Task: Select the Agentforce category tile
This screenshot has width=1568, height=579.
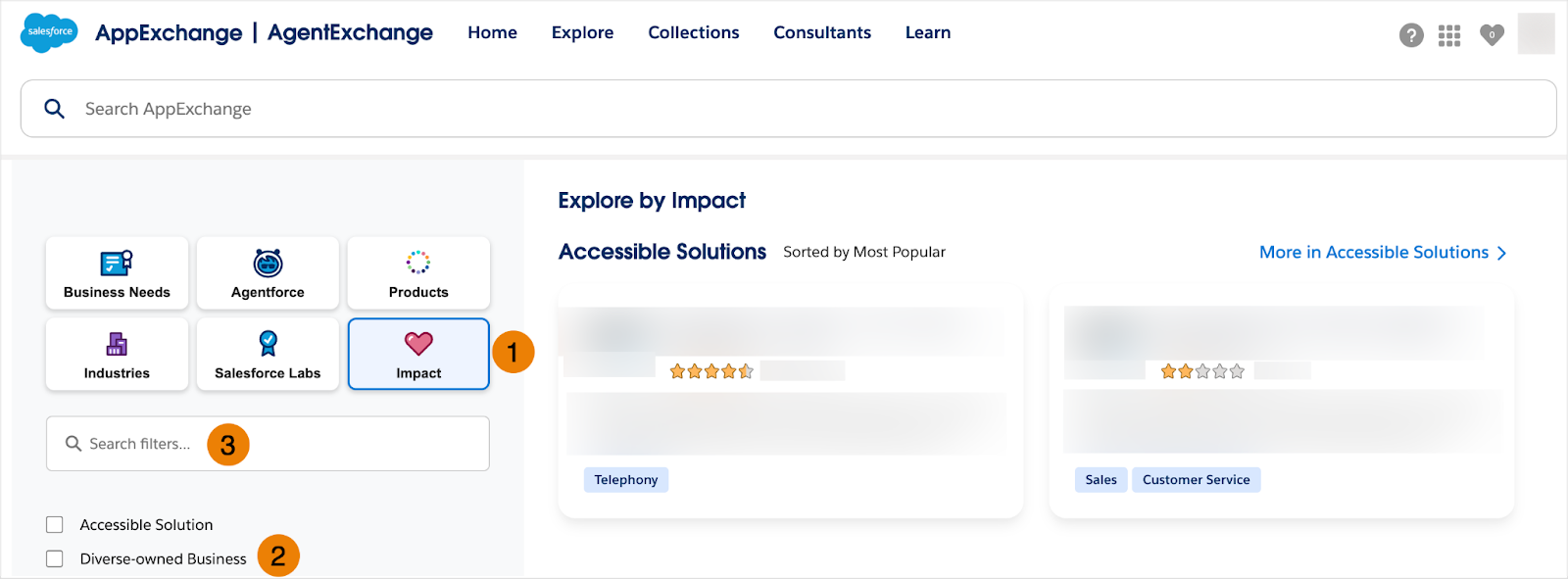Action: (268, 273)
